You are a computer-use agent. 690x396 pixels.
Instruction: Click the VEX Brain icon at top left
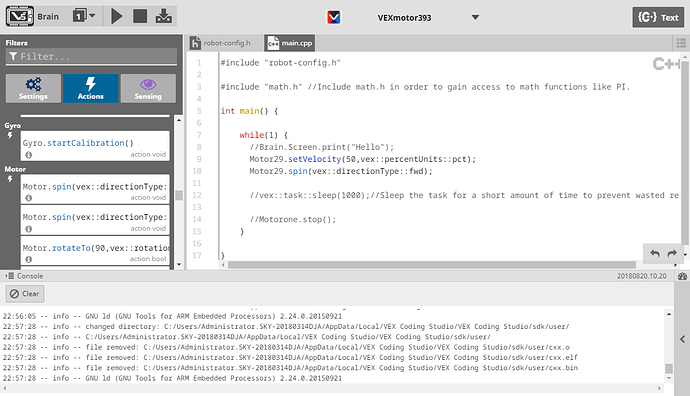(x=20, y=17)
